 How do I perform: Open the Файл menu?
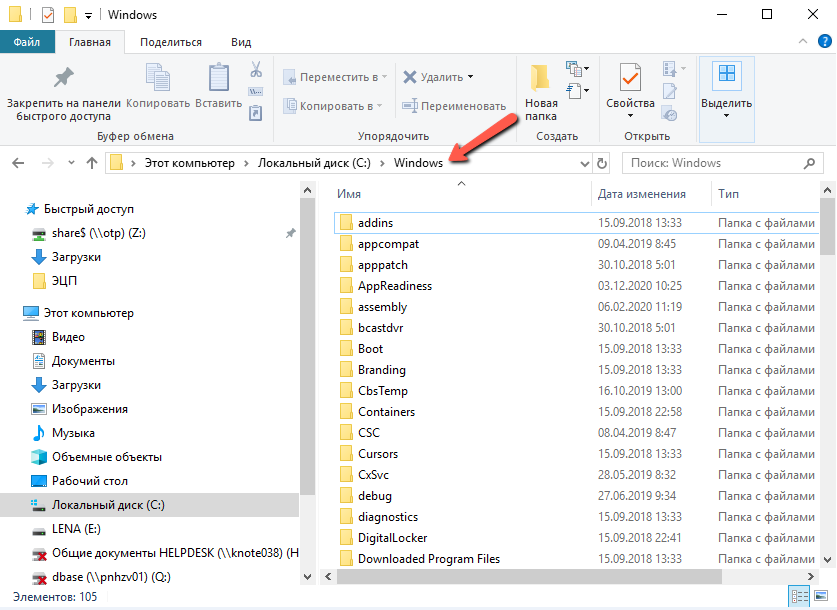(x=27, y=42)
